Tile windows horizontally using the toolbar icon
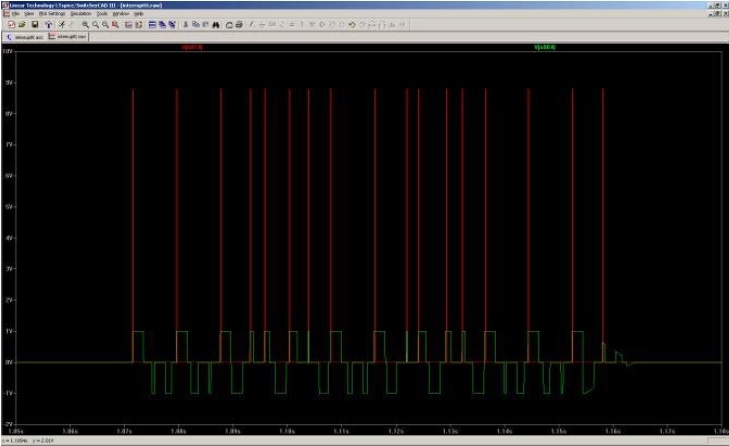Screen dimensions: 729x446 (x=152, y=25)
